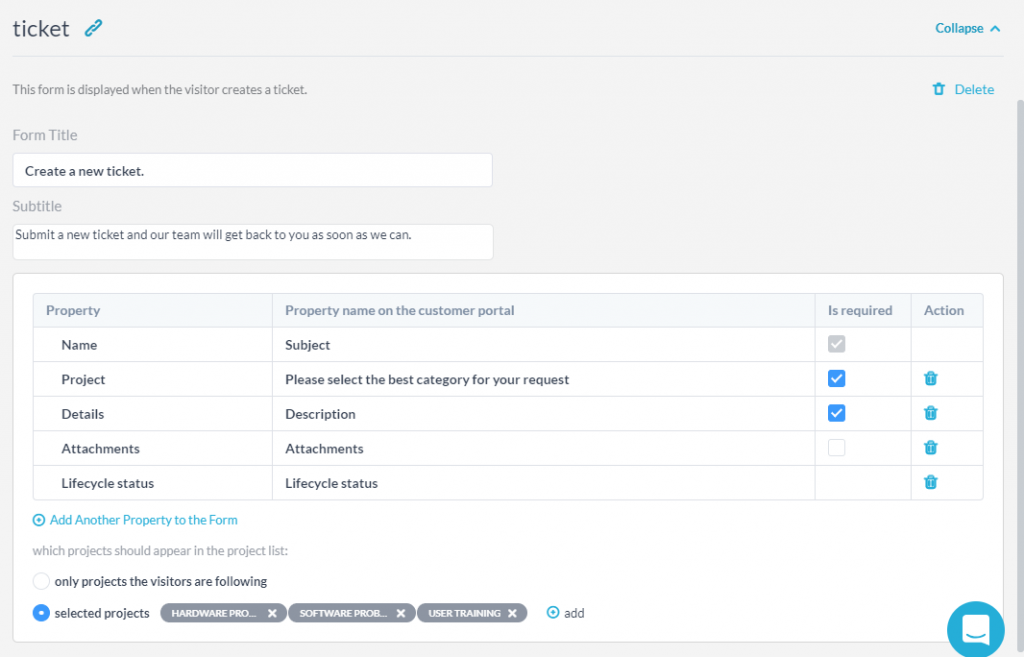
Task: Enable Is required for Attachments
Action: (836, 447)
